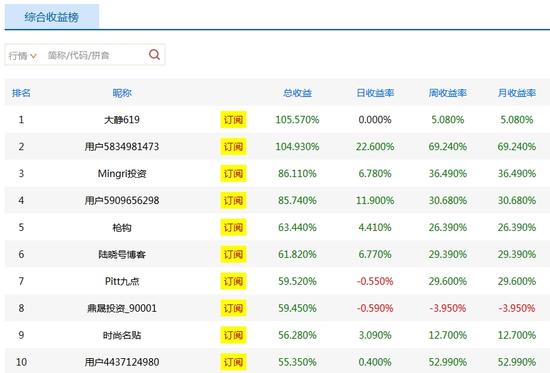Click 订阅 in the 枪钩 row
Image resolution: width=550 pixels, height=373 pixels.
[233, 227]
